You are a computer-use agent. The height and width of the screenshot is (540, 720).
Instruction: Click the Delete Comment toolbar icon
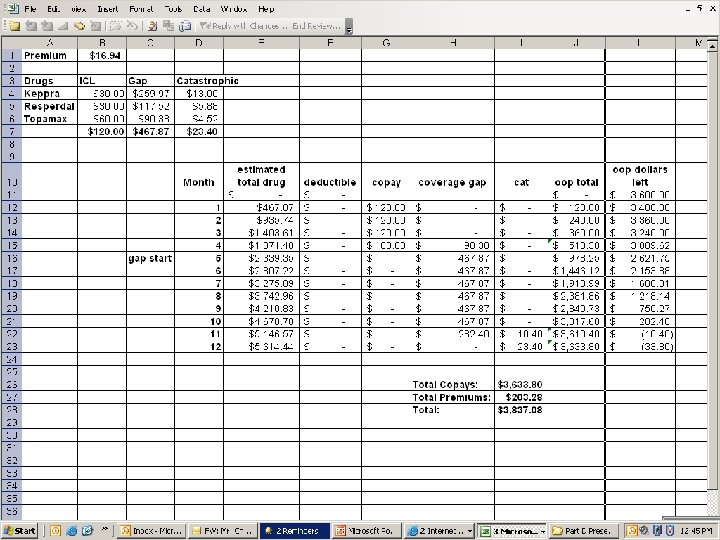pos(96,26)
